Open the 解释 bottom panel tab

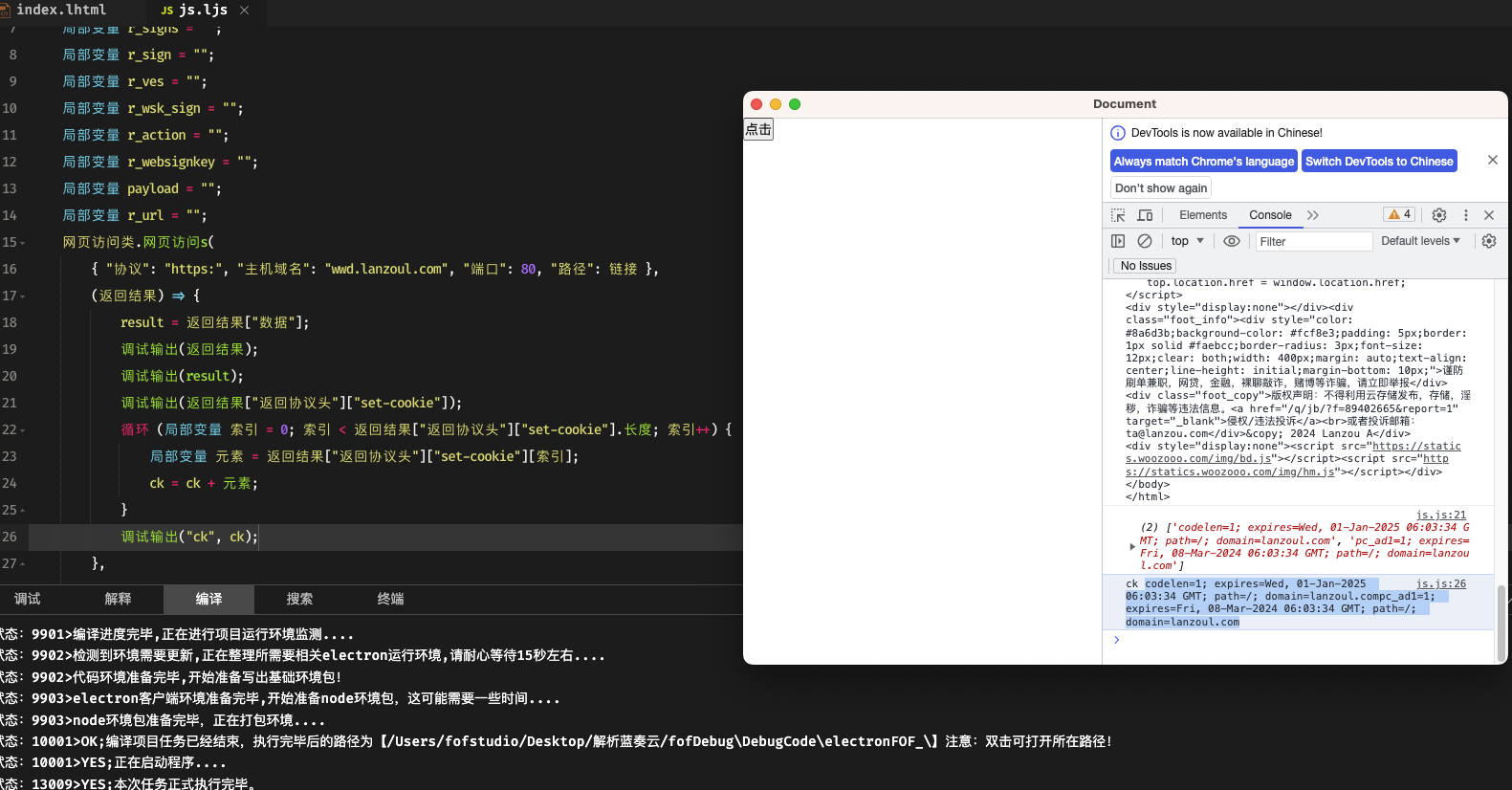[x=119, y=599]
